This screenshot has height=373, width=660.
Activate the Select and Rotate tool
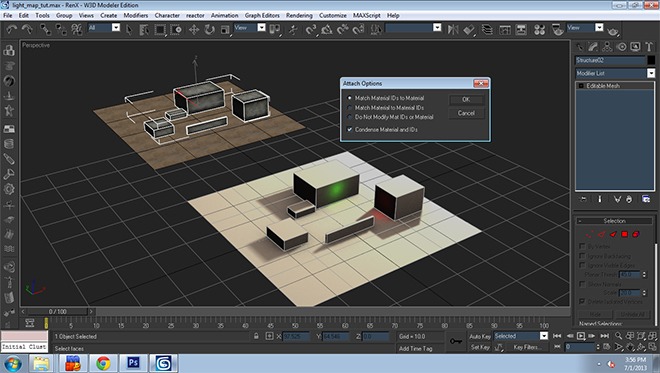coord(209,29)
